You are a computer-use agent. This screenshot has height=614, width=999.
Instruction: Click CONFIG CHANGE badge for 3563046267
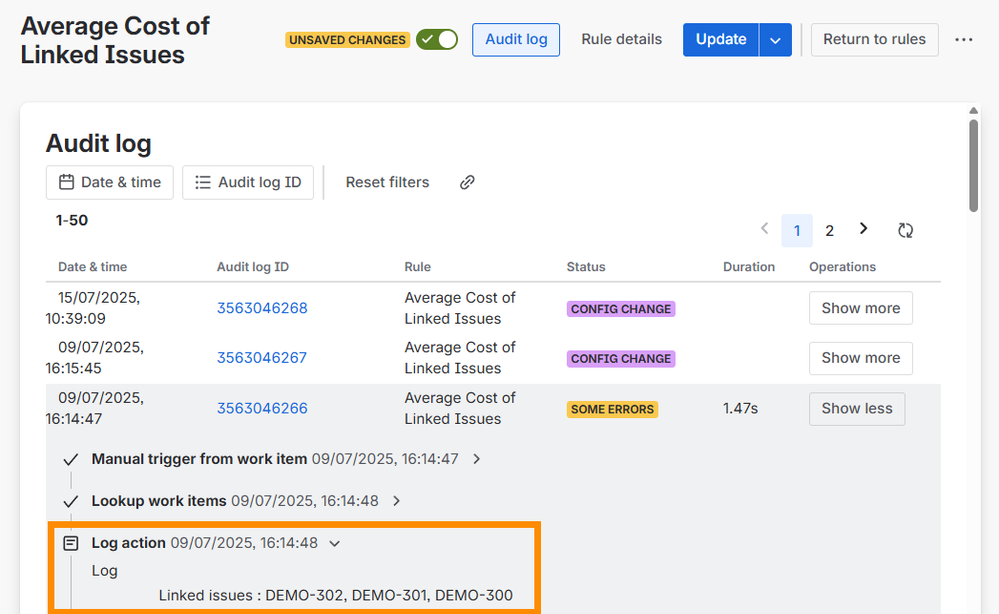pyautogui.click(x=621, y=359)
